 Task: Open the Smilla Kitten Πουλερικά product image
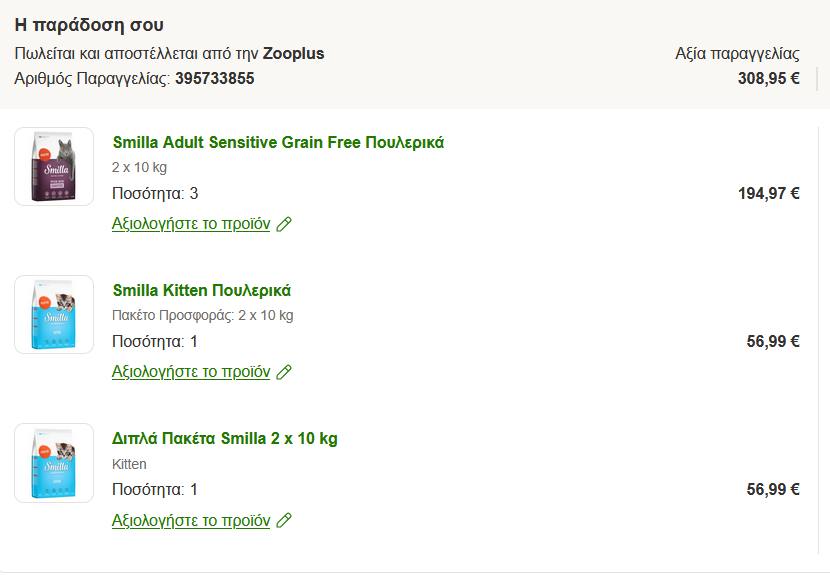click(x=54, y=314)
